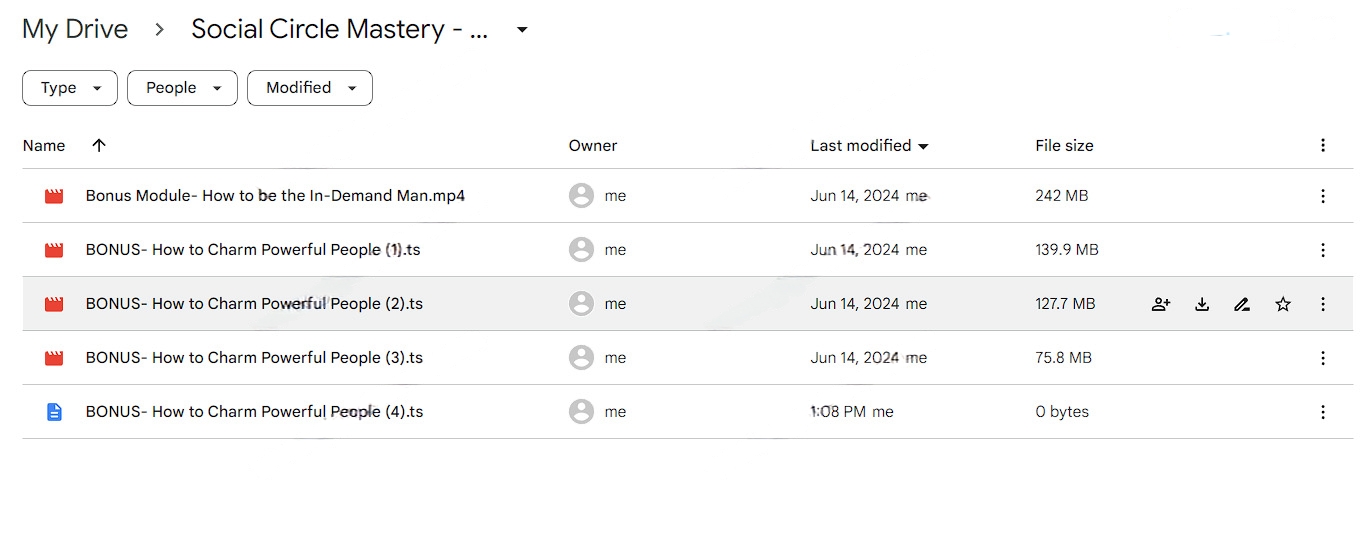1368x546 pixels.
Task: Open the Modified filter dropdown
Action: coord(310,88)
